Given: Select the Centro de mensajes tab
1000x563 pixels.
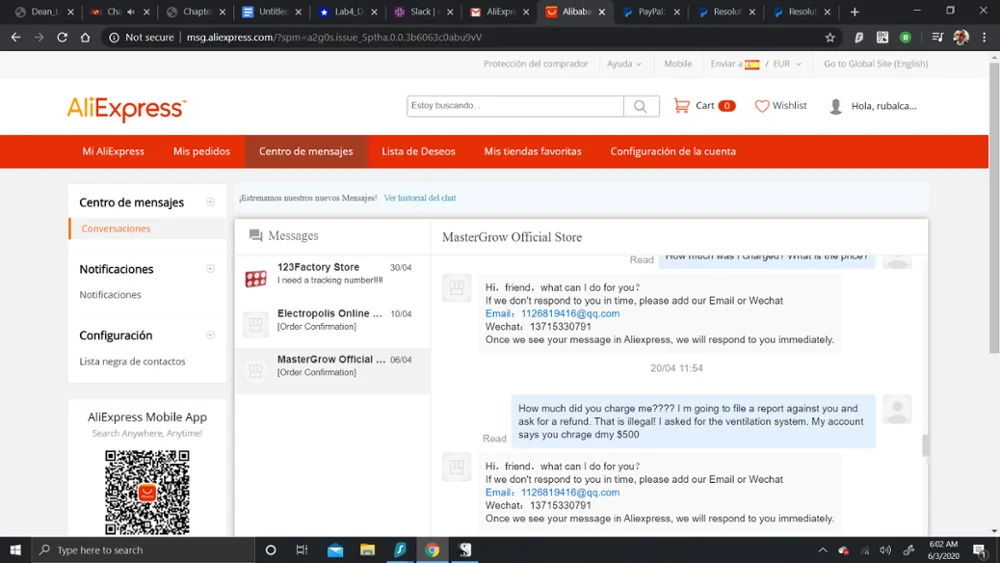Looking at the screenshot, I should point(305,152).
